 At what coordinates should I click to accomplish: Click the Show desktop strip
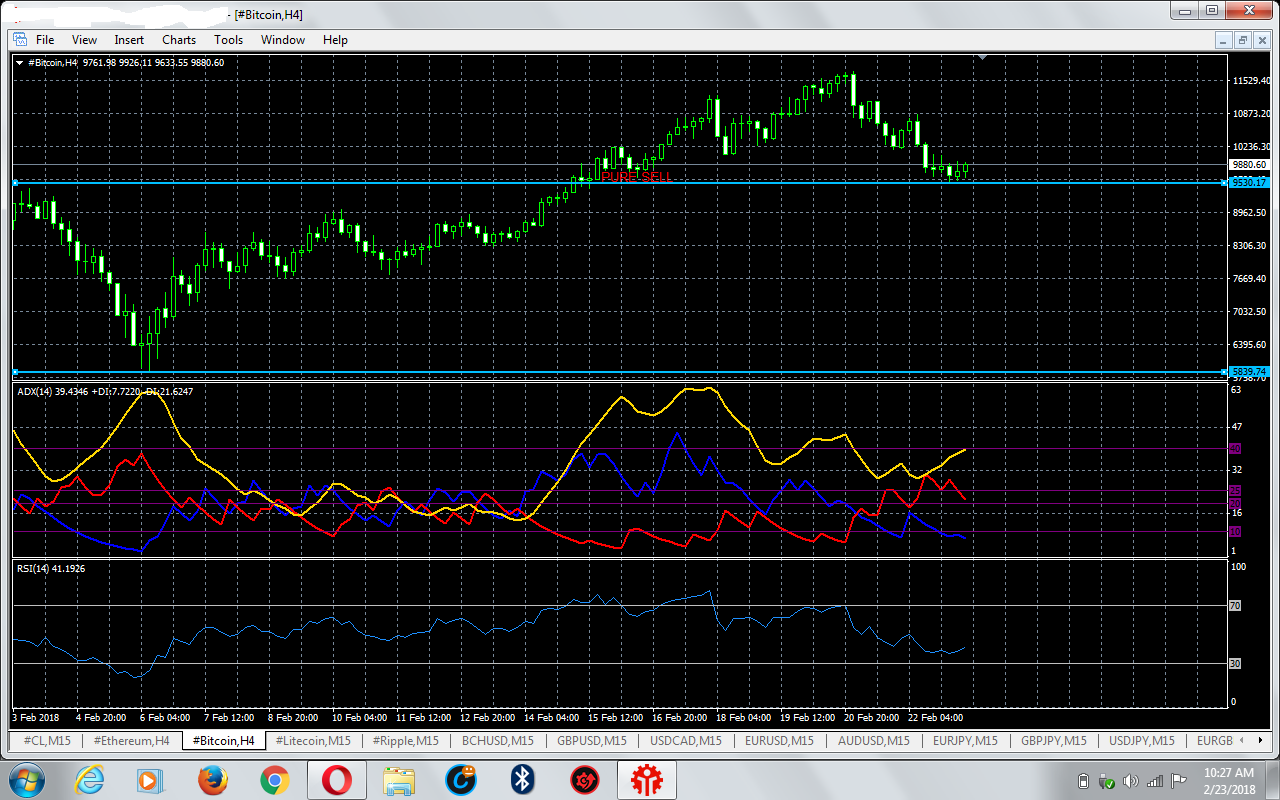point(1273,780)
